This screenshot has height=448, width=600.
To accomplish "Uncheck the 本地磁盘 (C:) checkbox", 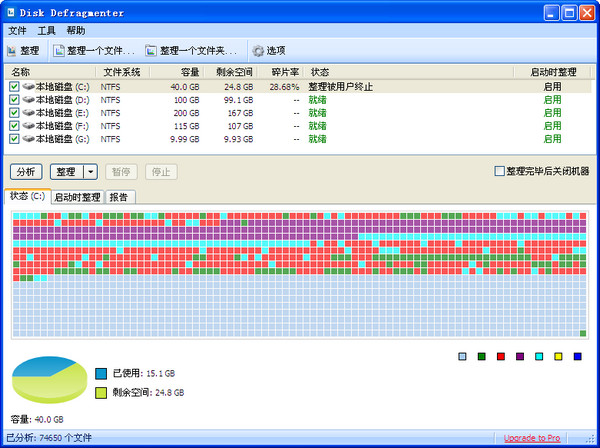I will (13, 87).
